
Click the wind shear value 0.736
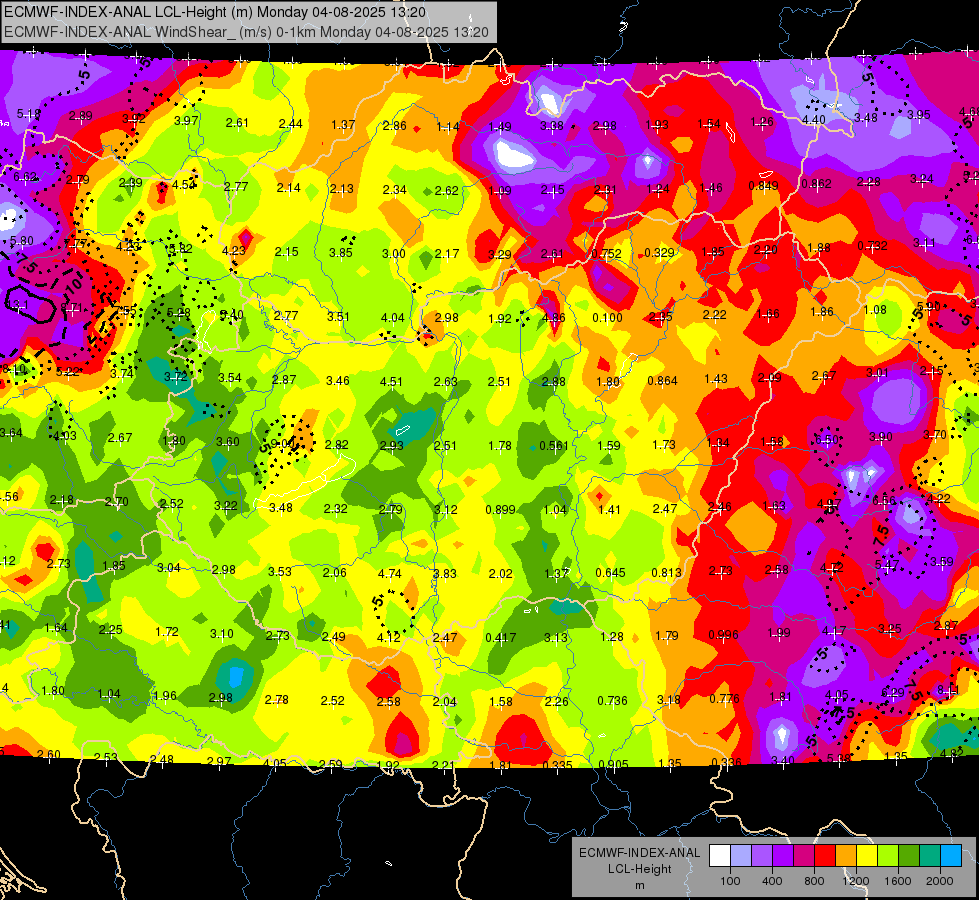(612, 701)
